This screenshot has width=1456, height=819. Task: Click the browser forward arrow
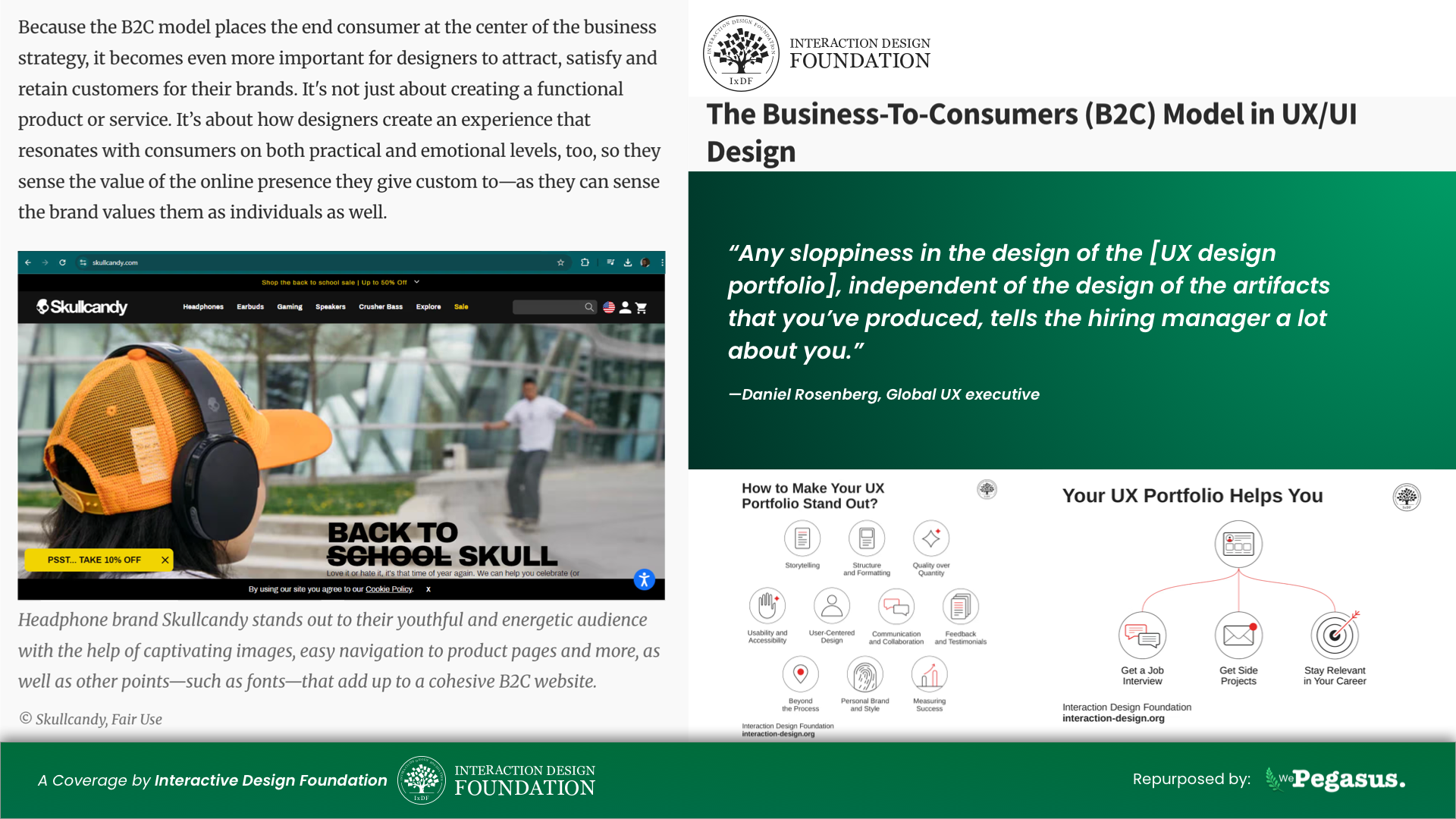pyautogui.click(x=45, y=262)
